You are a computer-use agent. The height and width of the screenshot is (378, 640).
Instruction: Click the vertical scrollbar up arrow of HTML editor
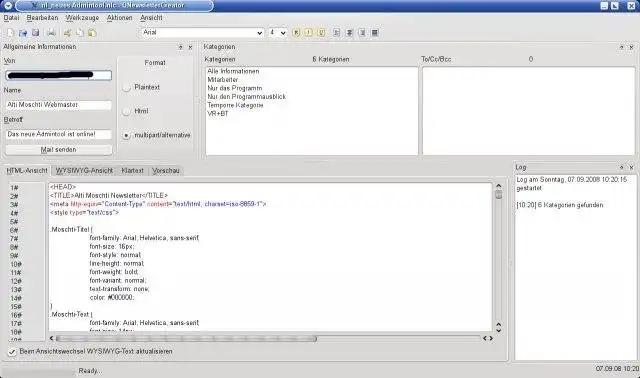(x=498, y=186)
